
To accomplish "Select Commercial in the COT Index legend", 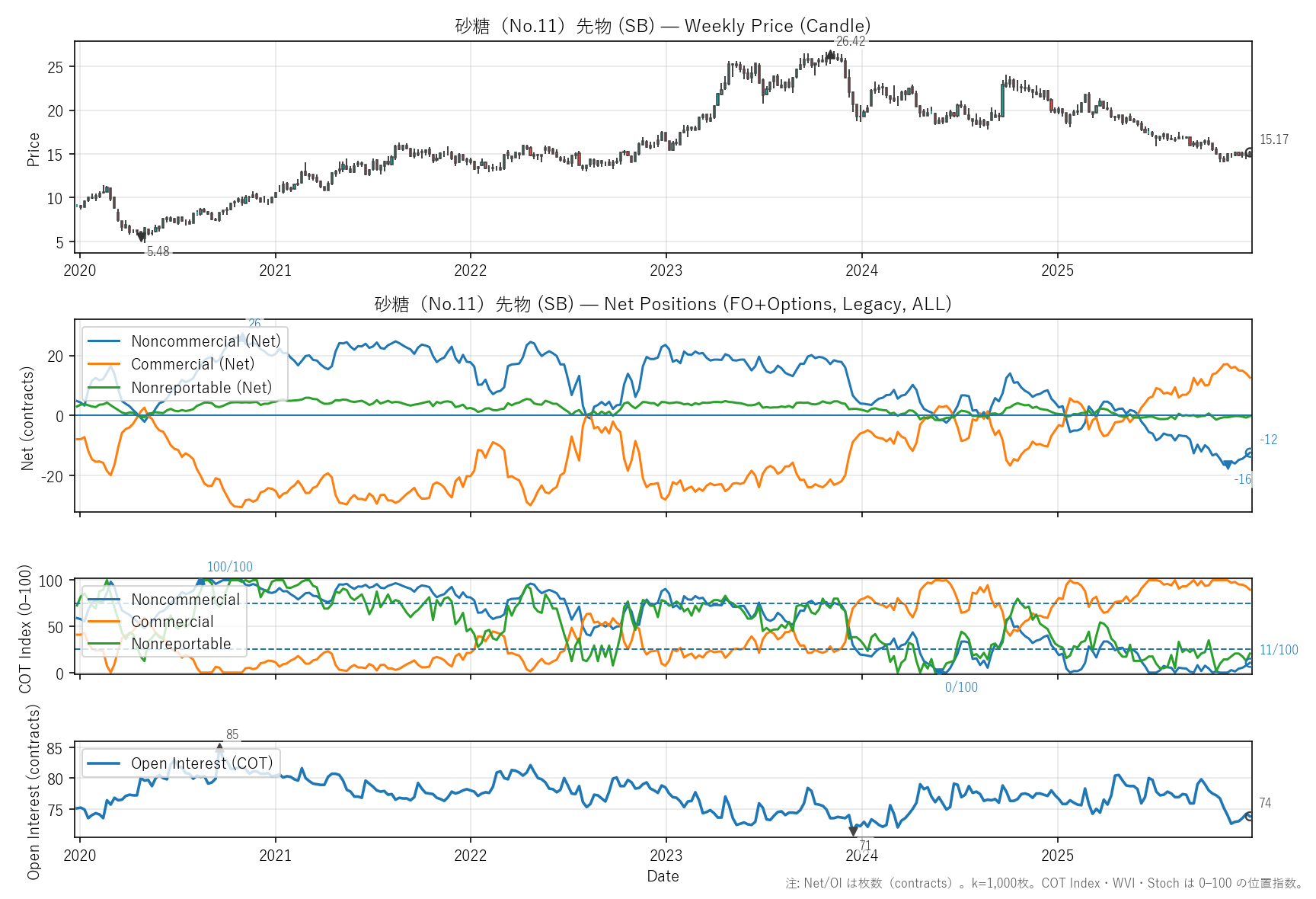I will (x=172, y=622).
